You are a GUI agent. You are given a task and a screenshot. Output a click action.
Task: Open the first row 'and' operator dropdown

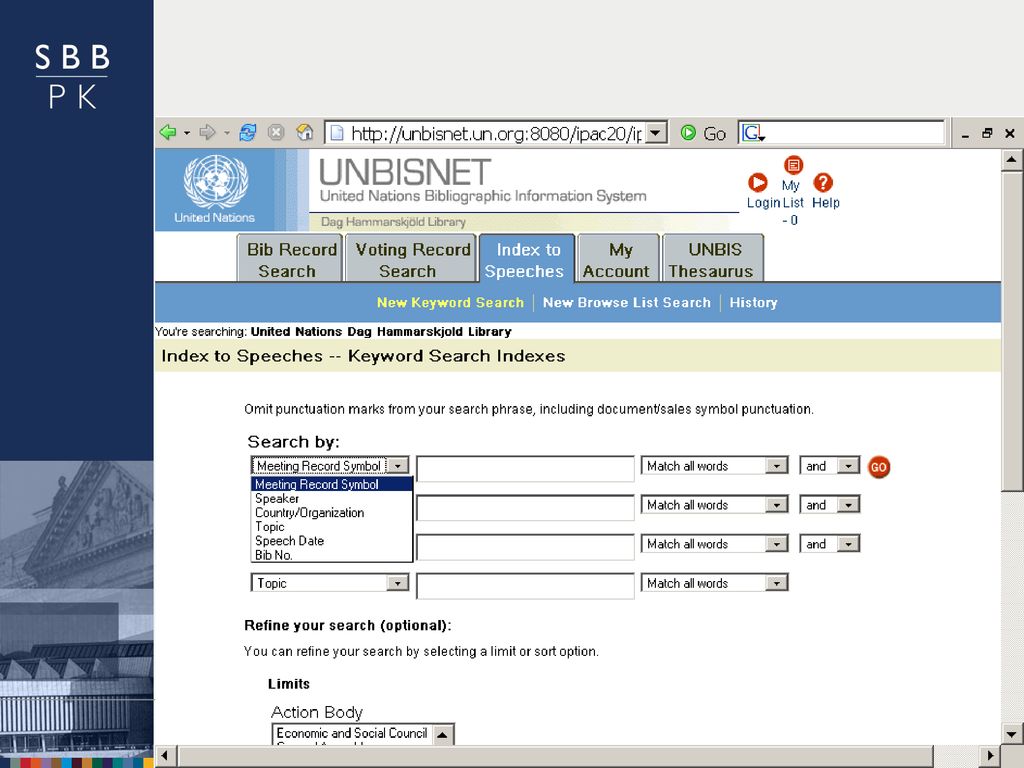848,466
